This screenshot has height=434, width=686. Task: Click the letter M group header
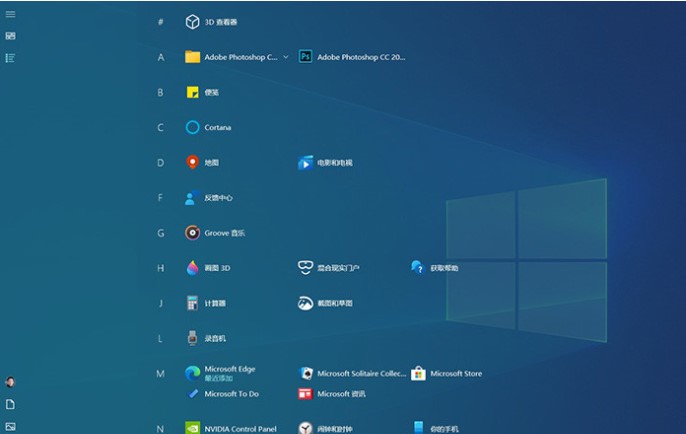pos(160,373)
